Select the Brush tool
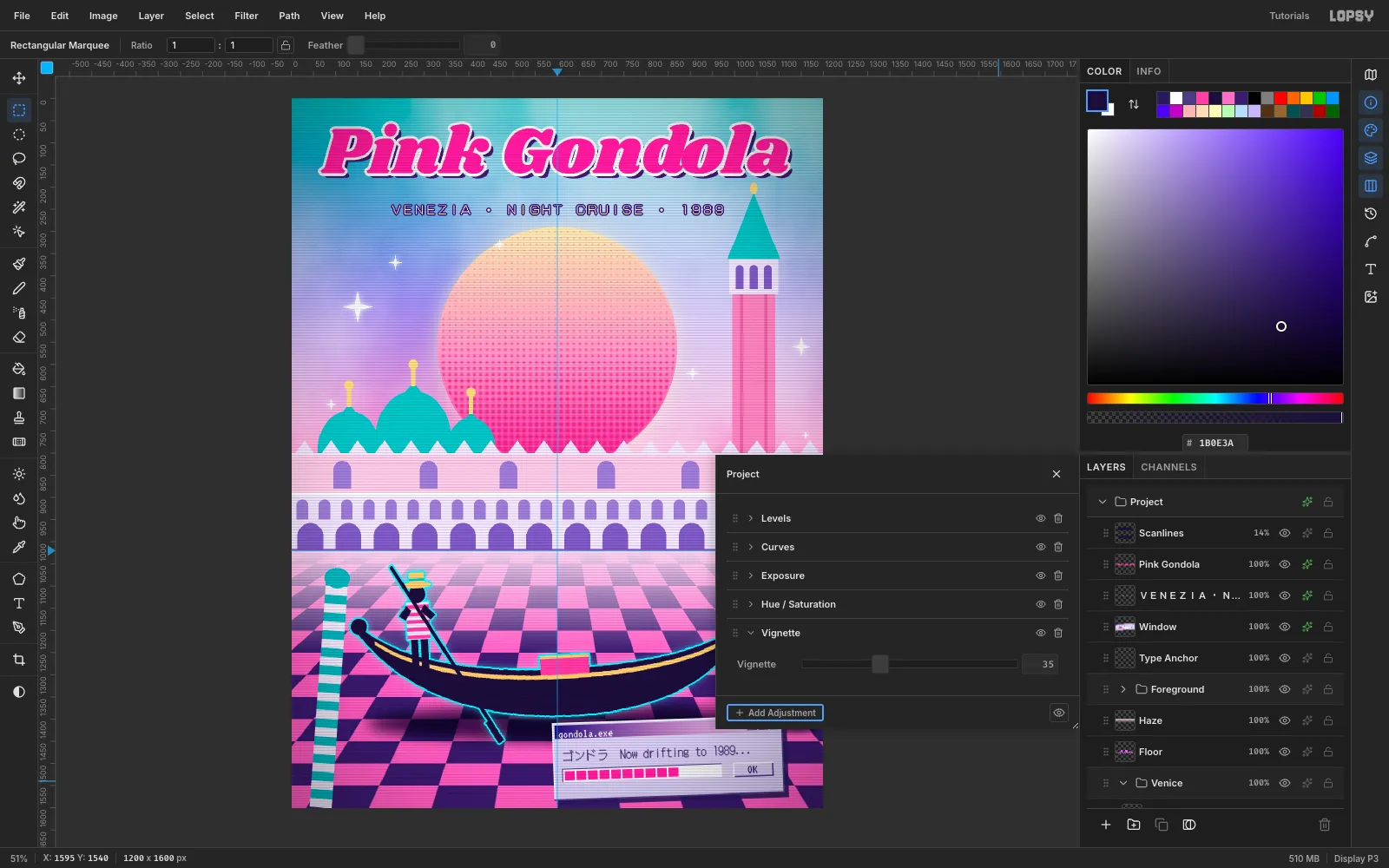The height and width of the screenshot is (868, 1389). pos(19,264)
